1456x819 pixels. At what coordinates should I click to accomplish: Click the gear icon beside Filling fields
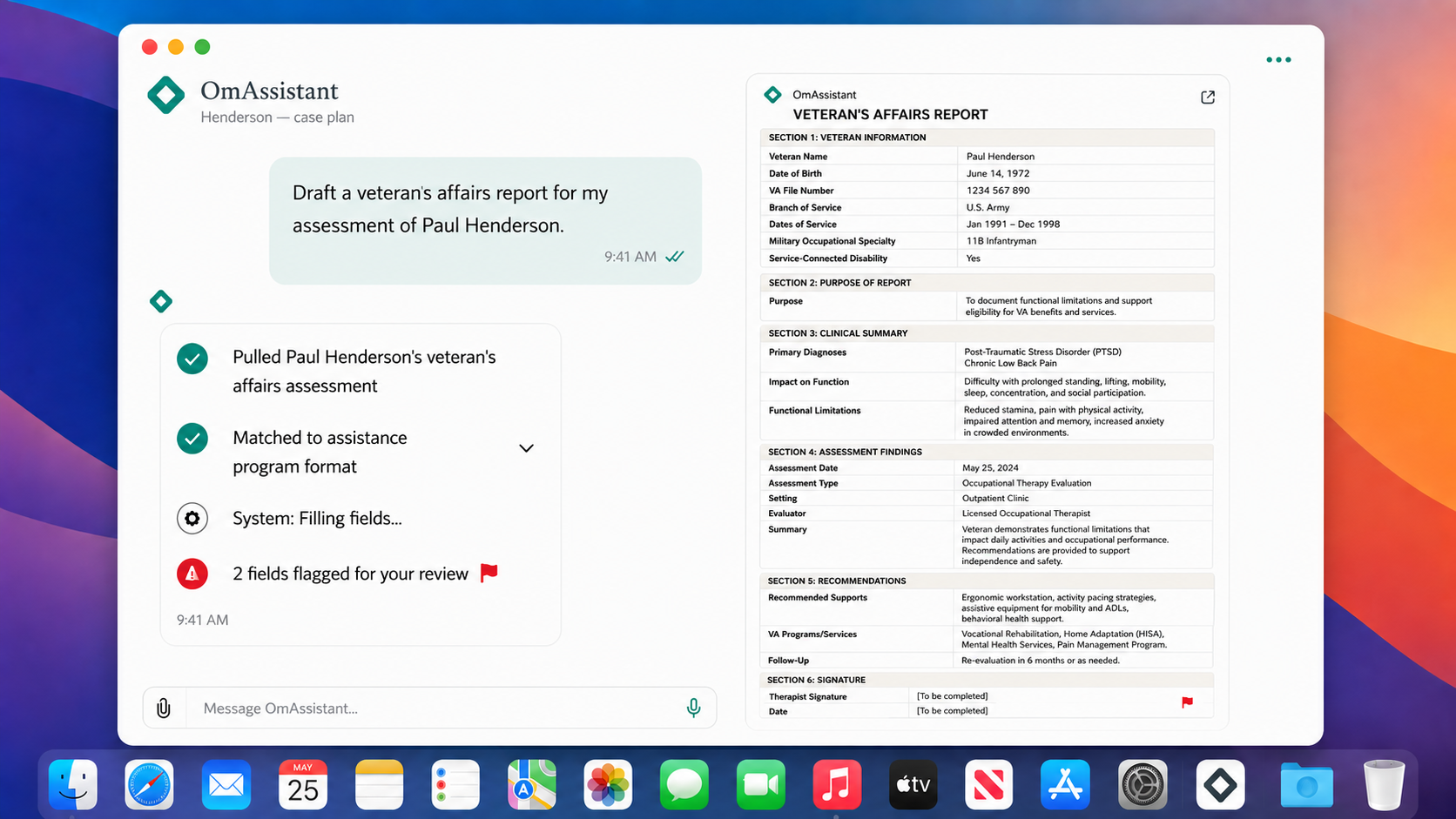(x=192, y=519)
